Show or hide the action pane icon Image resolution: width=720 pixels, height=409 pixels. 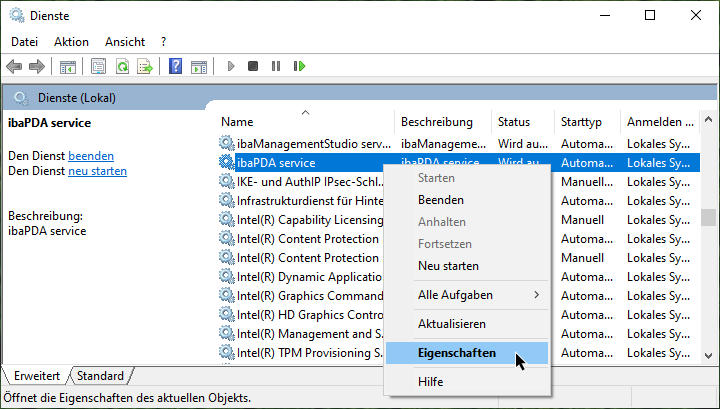tap(199, 67)
